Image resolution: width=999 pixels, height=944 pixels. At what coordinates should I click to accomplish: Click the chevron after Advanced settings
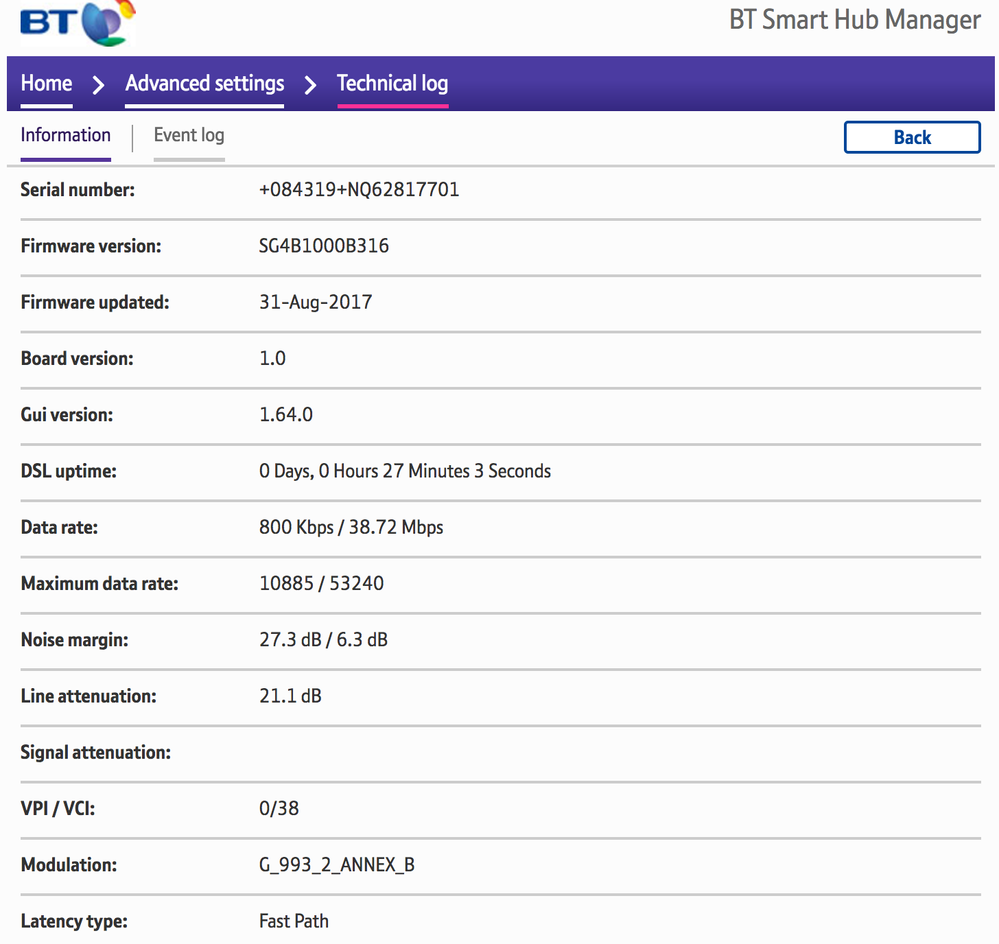click(x=310, y=85)
